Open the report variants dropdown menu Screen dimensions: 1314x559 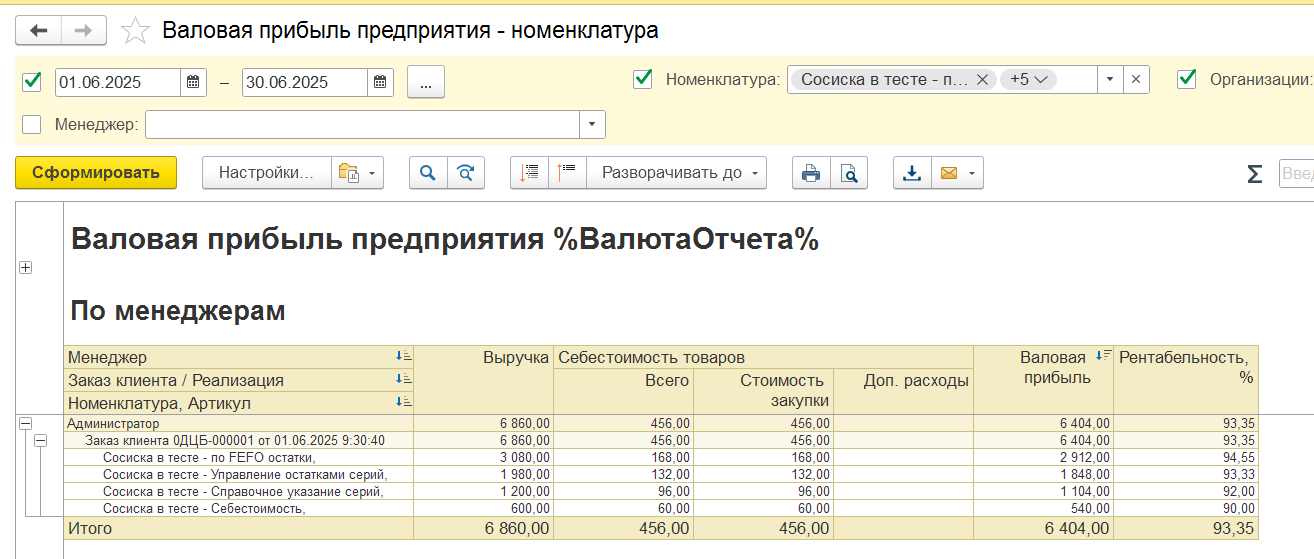pyautogui.click(x=360, y=173)
